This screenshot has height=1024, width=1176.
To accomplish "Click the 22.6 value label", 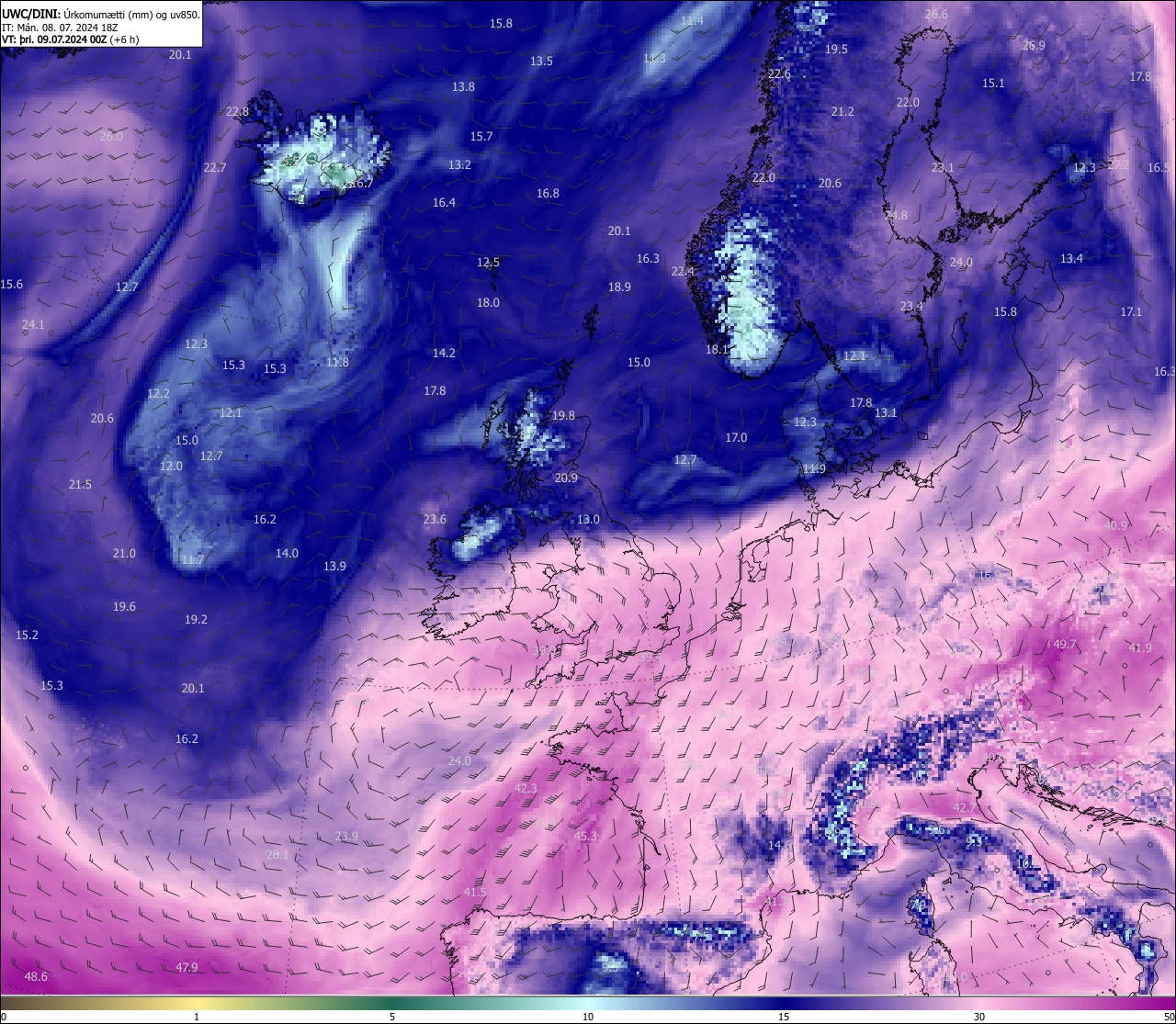I will coord(779,75).
